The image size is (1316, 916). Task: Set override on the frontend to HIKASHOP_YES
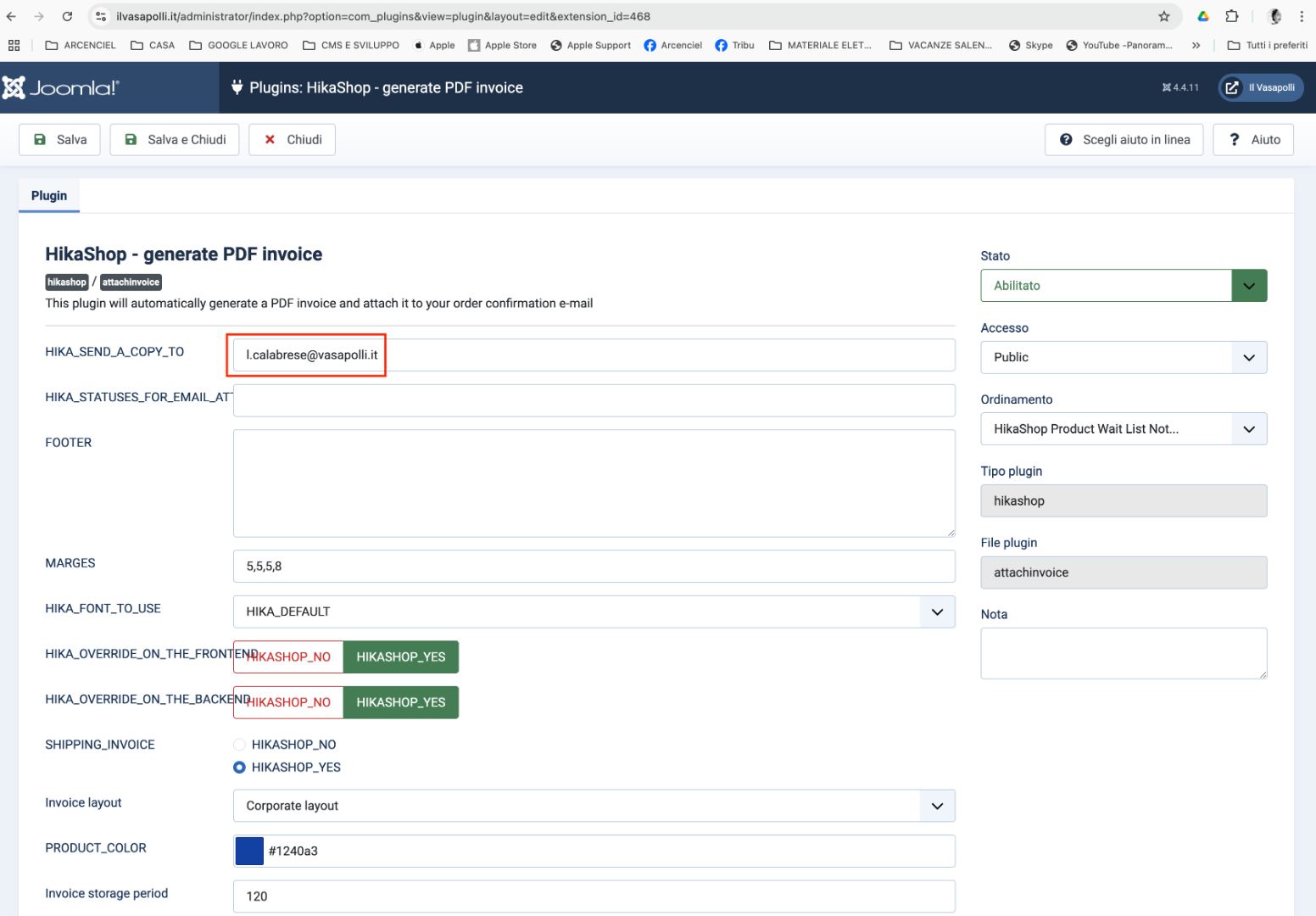tap(401, 657)
